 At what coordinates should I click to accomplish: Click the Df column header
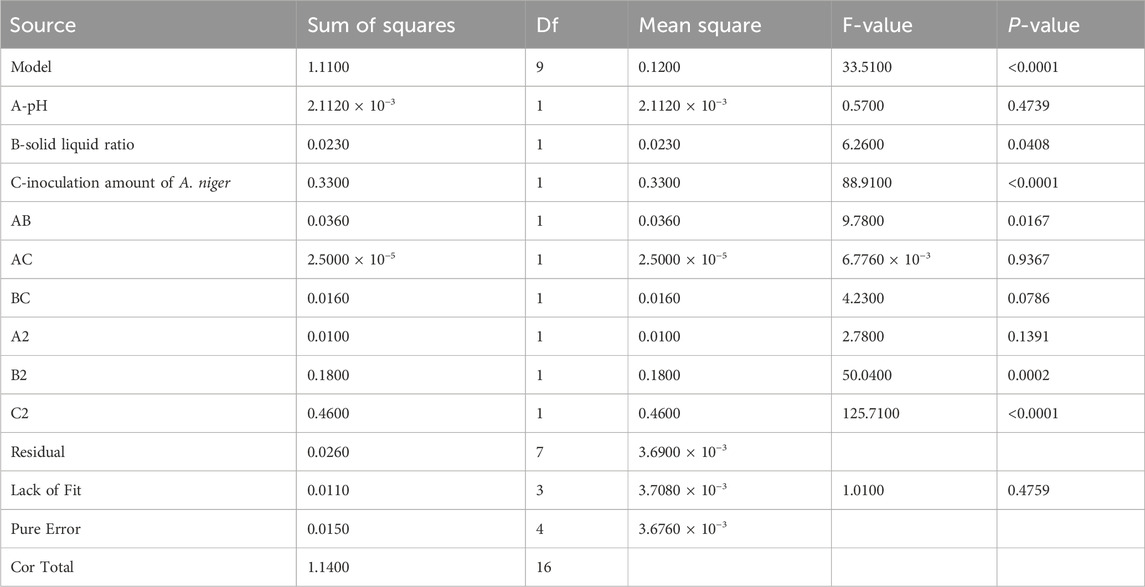point(548,25)
